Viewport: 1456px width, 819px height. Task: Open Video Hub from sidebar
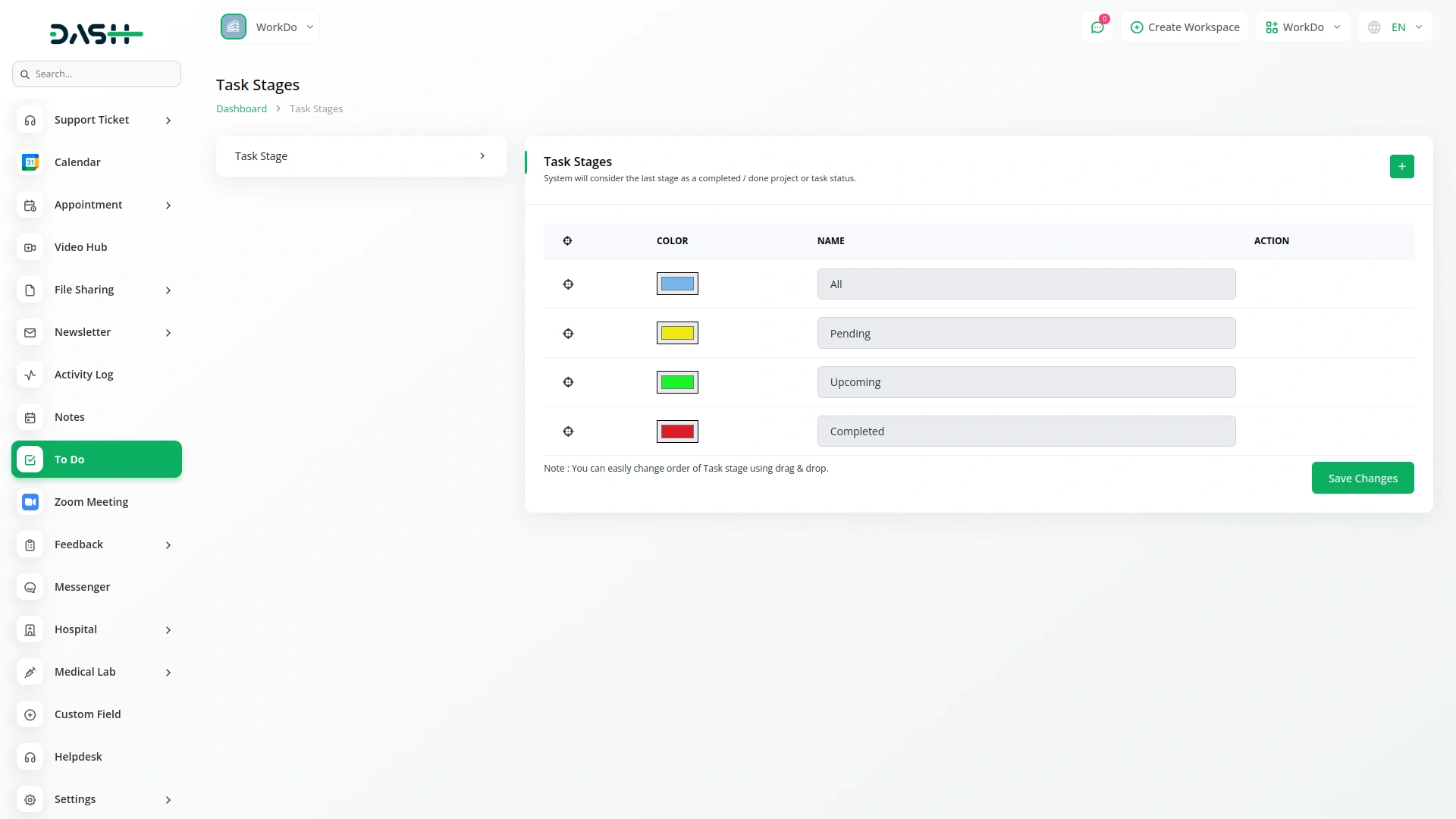pyautogui.click(x=80, y=247)
